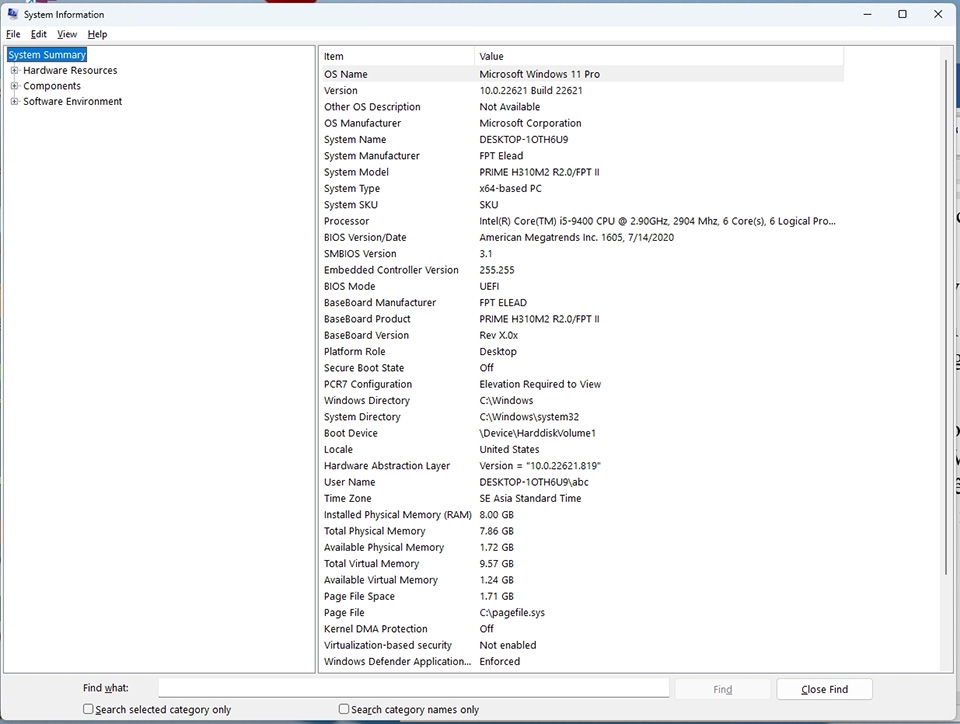Open the View menu
960x724 pixels.
click(x=66, y=33)
